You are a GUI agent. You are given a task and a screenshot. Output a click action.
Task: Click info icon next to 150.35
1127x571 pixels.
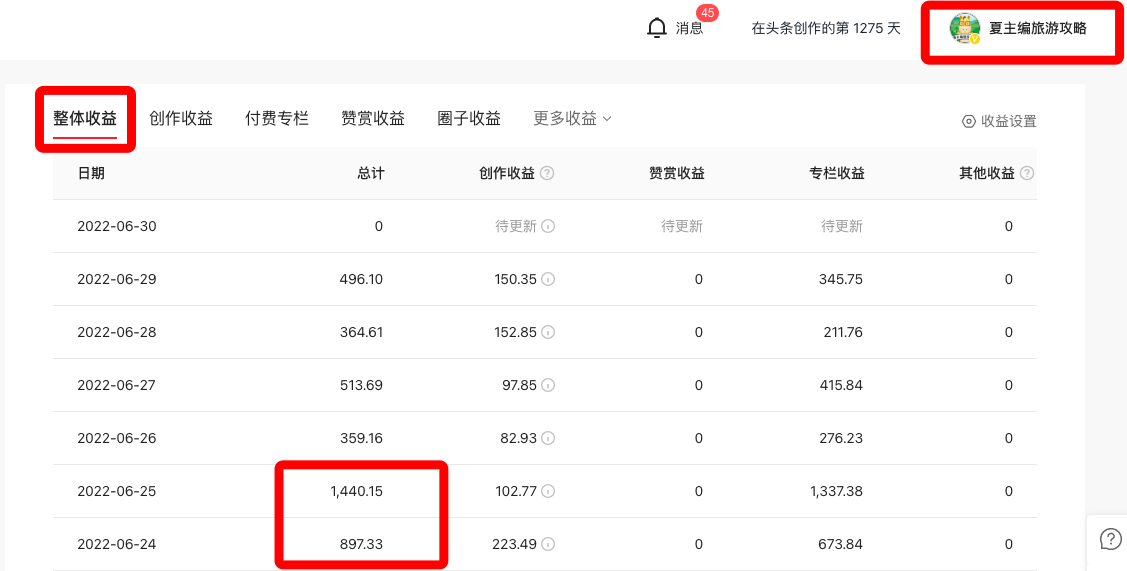[548, 280]
